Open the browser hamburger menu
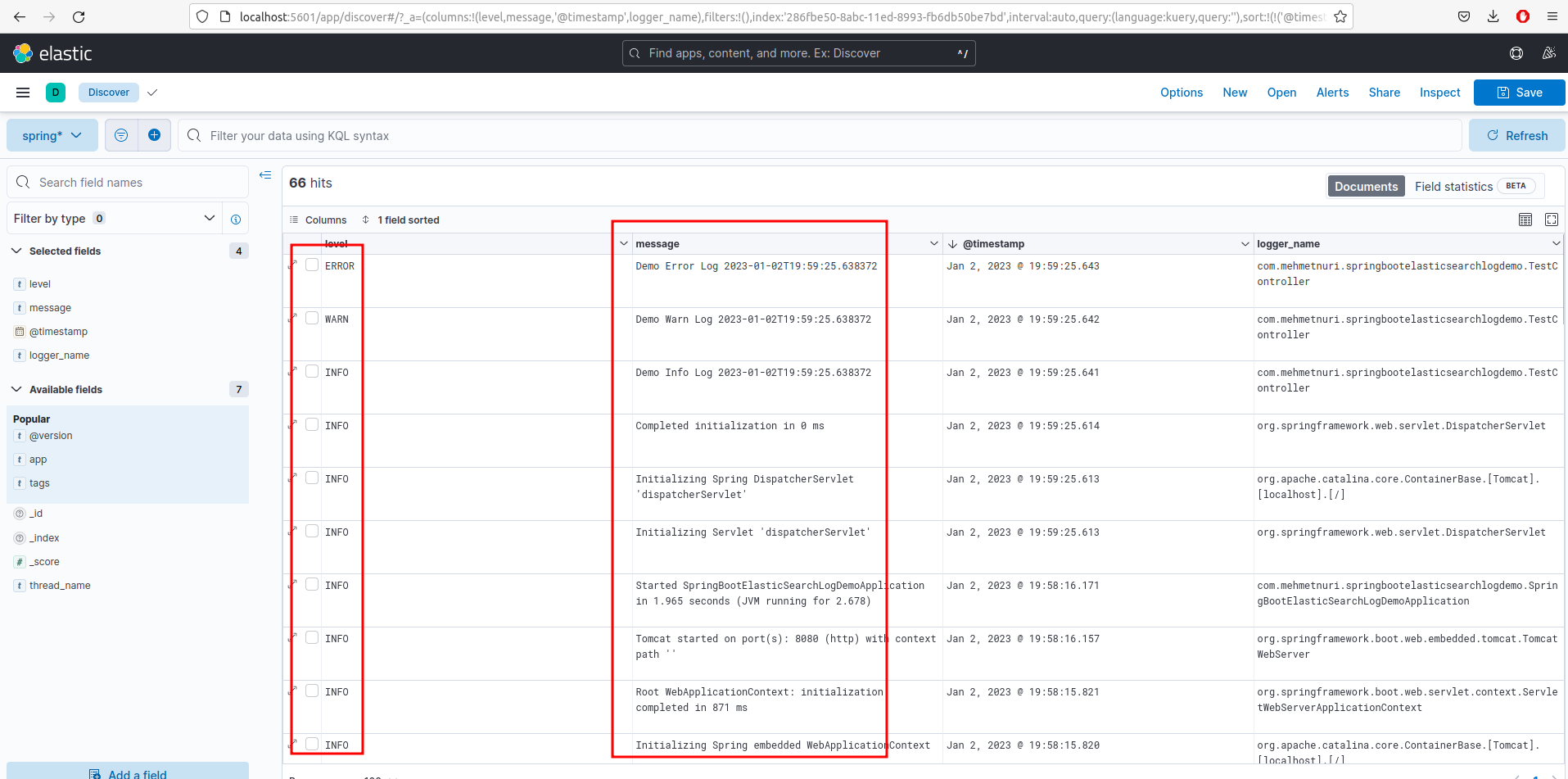This screenshot has height=779, width=1568. 1552,16
